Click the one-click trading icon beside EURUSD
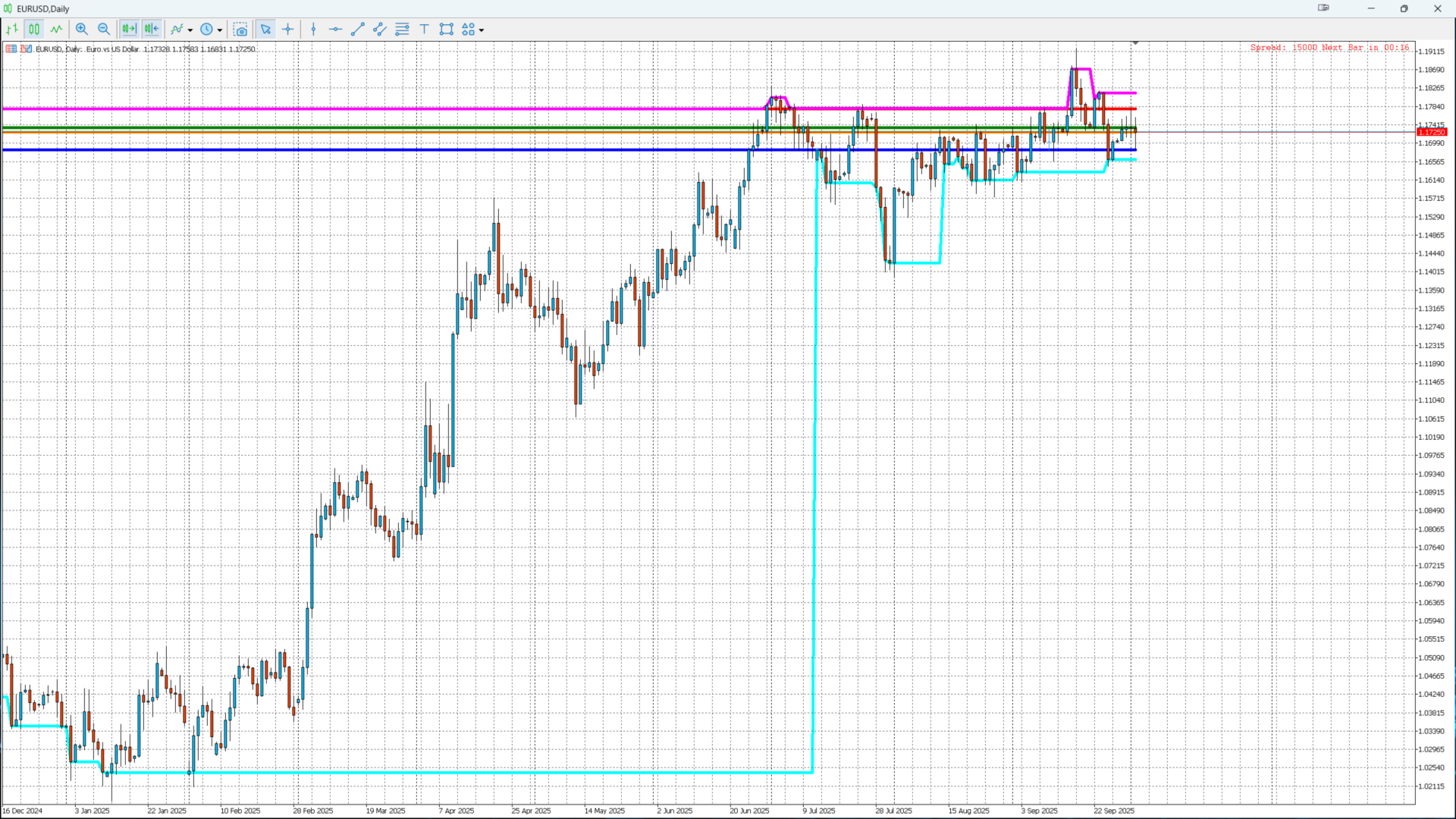Image resolution: width=1456 pixels, height=819 pixels. [x=27, y=49]
